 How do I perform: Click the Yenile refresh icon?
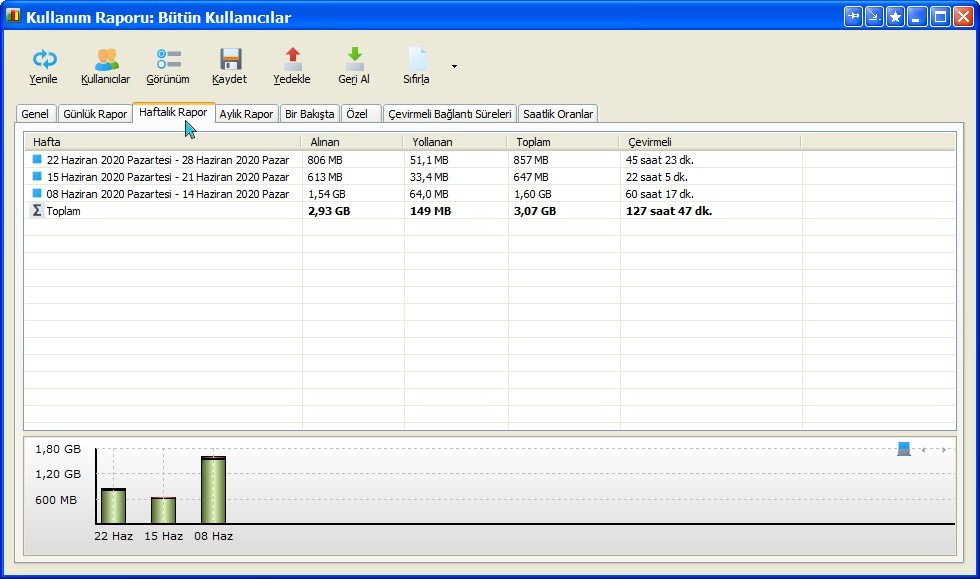[x=44, y=59]
